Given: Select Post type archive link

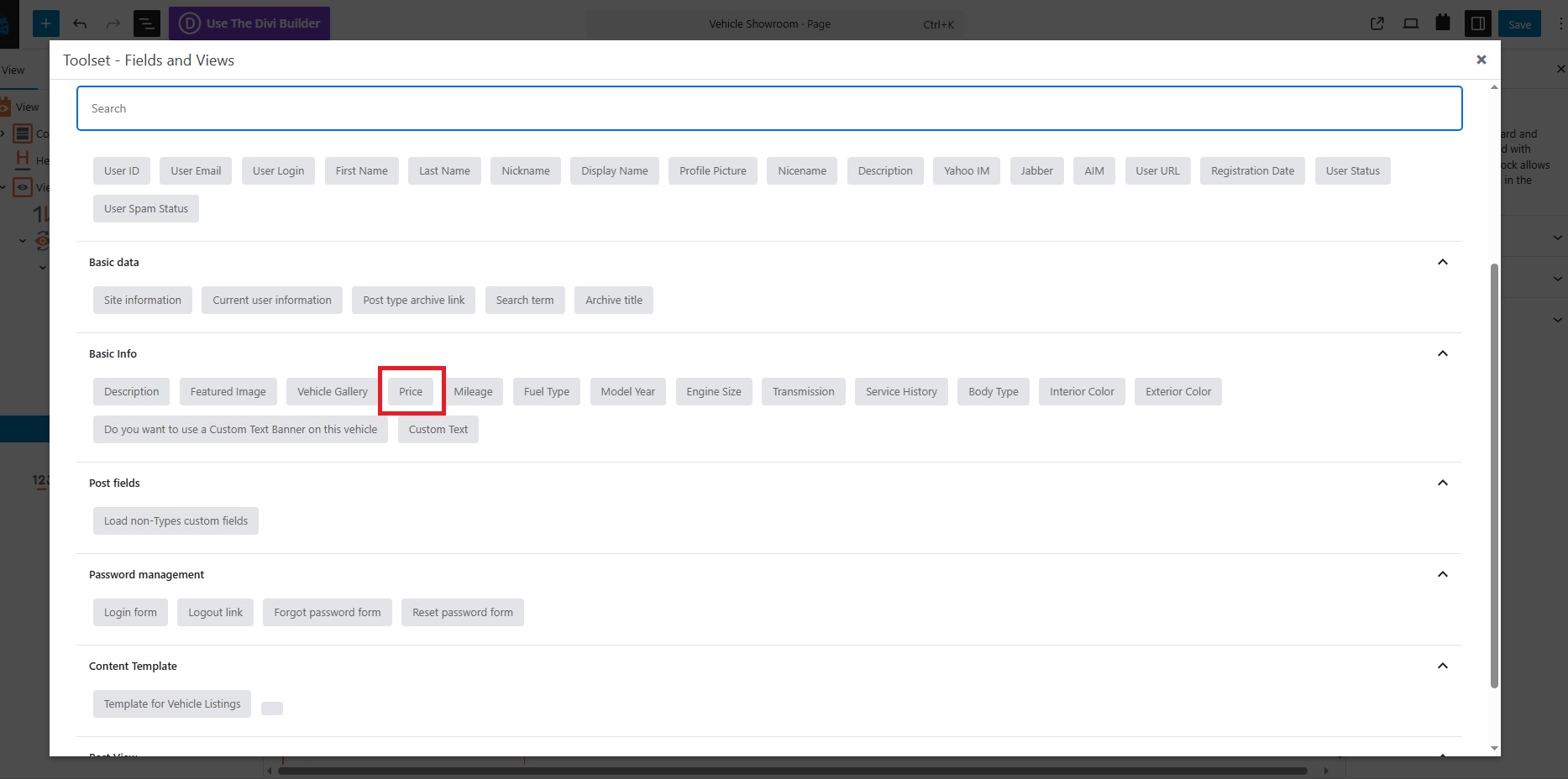Looking at the screenshot, I should point(414,300).
